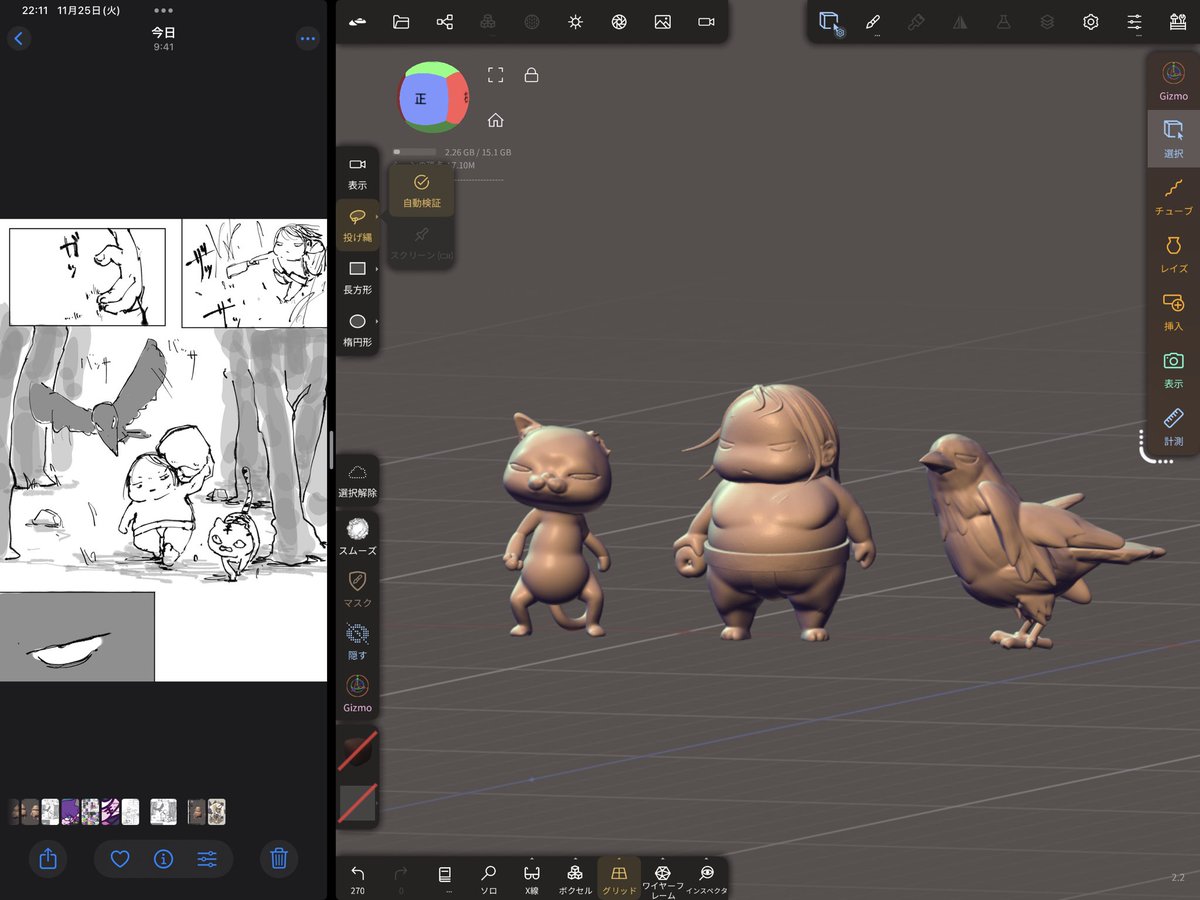The image size is (1200, 900).
Task: Select the 表示 camera tool in right sidebar
Action: tap(1174, 369)
